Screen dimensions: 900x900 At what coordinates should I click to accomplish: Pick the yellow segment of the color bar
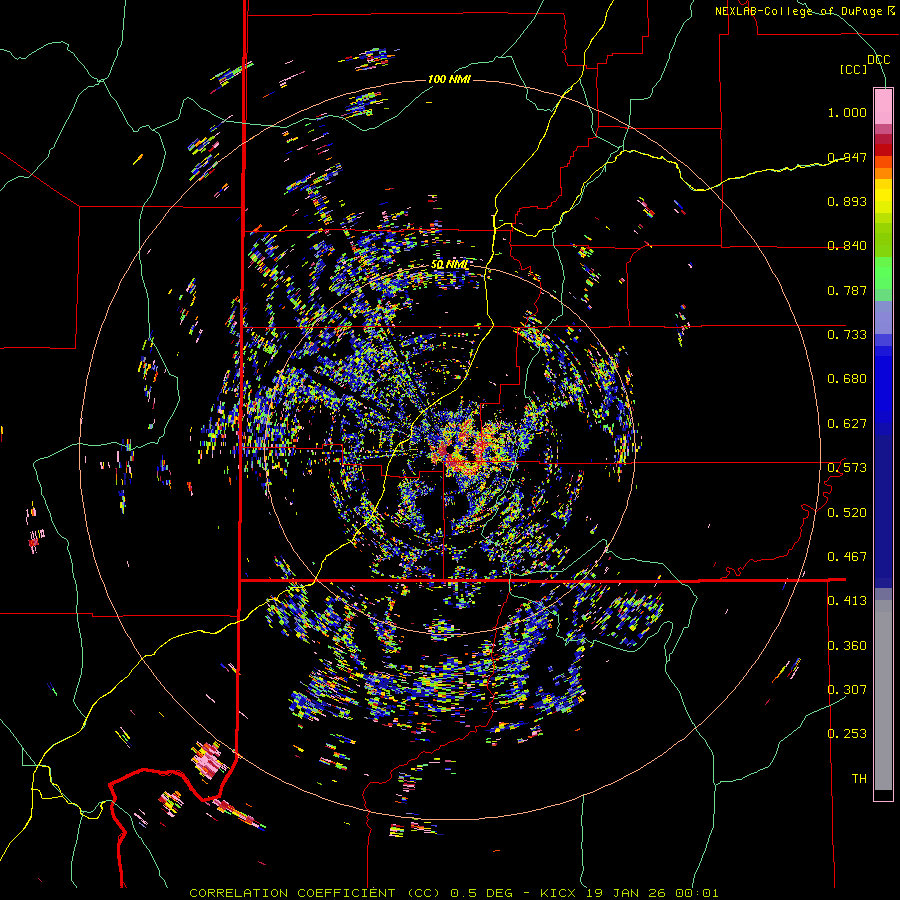tap(883, 197)
